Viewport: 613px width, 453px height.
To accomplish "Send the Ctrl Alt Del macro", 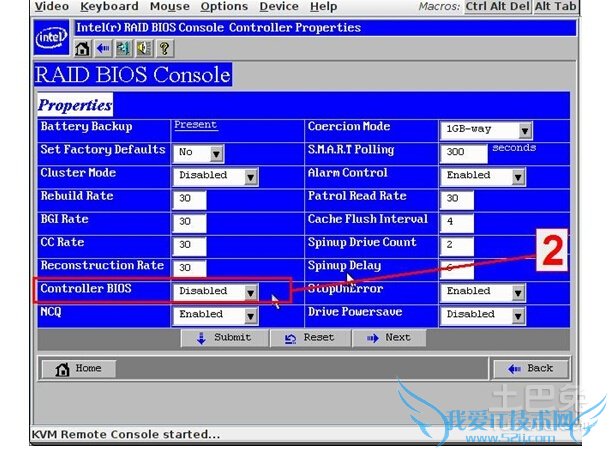I will (x=497, y=7).
